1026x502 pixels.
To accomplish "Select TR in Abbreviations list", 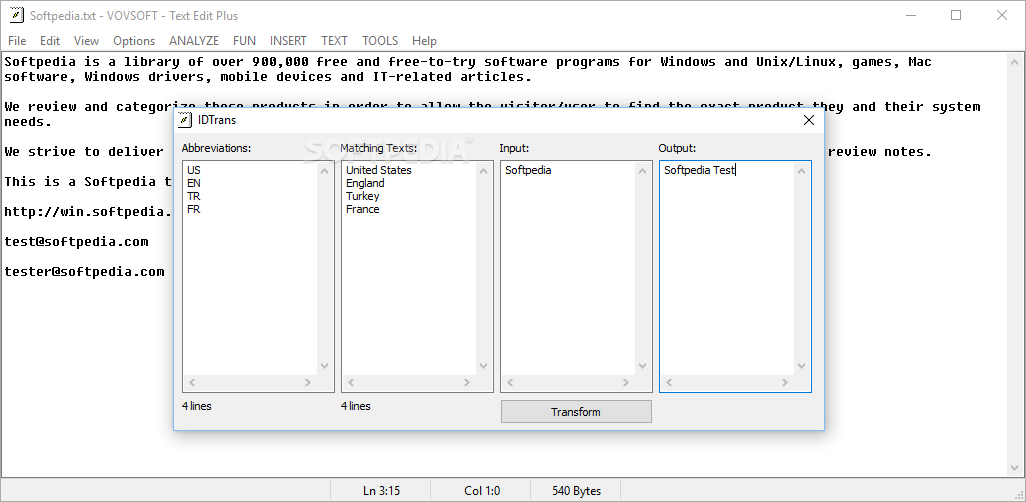I will (x=194, y=196).
